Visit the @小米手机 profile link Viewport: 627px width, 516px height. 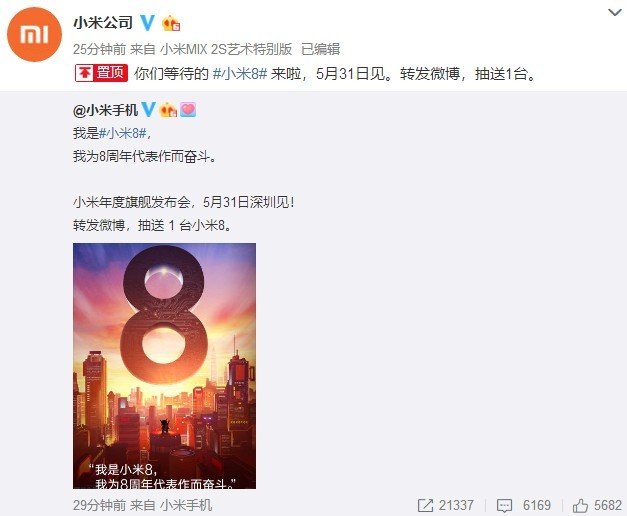click(106, 110)
